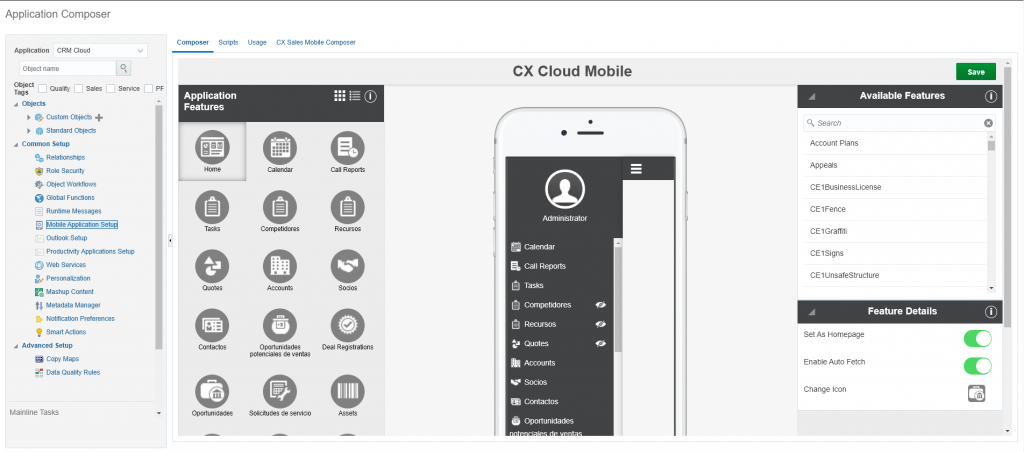Toggle visibility eye for Quotes
This screenshot has width=1024, height=452.
[601, 344]
